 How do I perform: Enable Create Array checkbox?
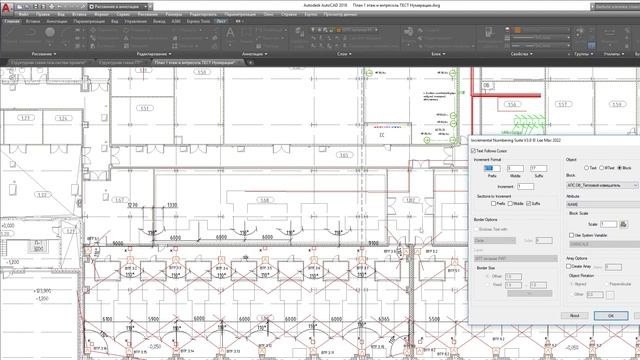569,266
